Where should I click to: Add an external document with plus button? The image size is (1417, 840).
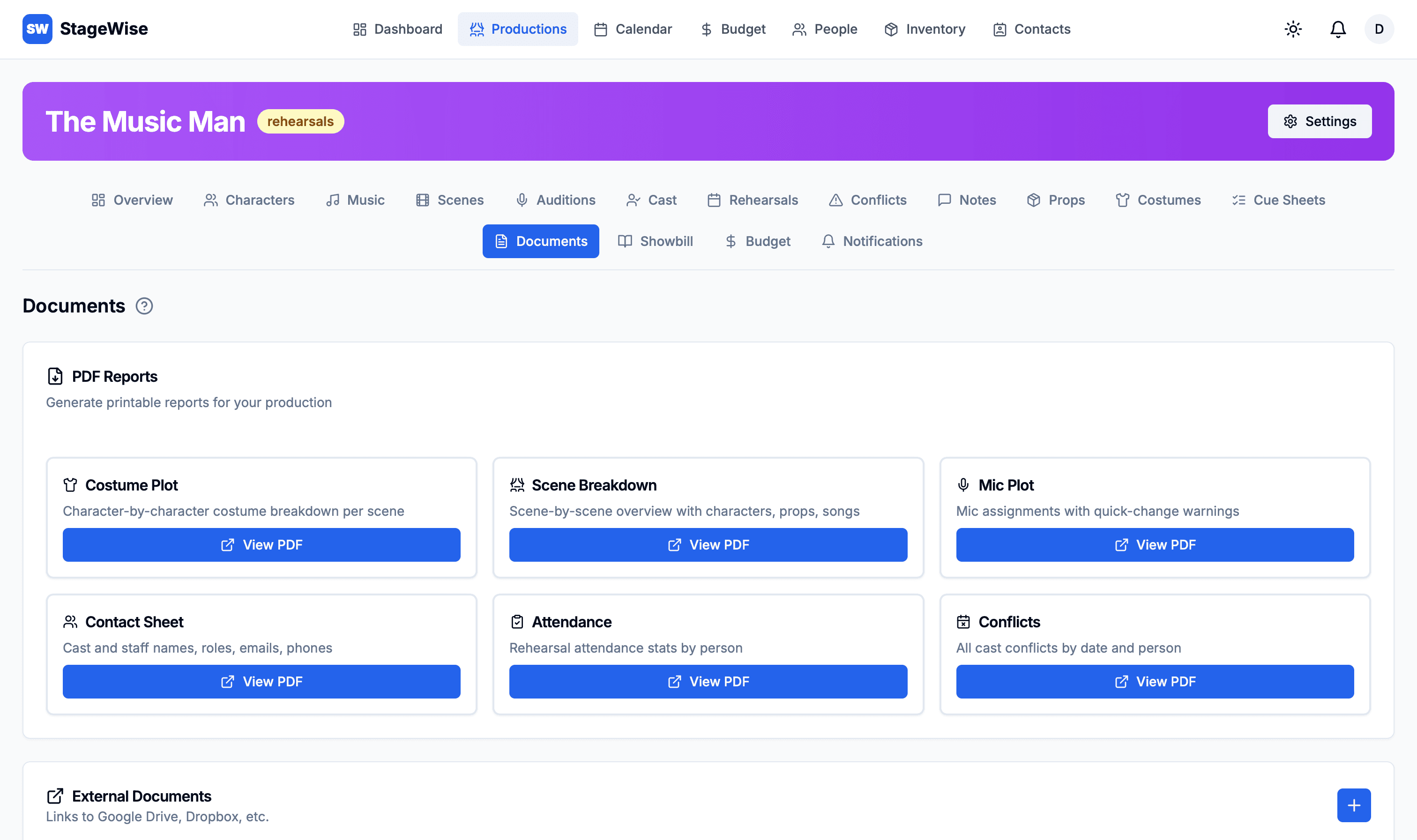click(1353, 805)
